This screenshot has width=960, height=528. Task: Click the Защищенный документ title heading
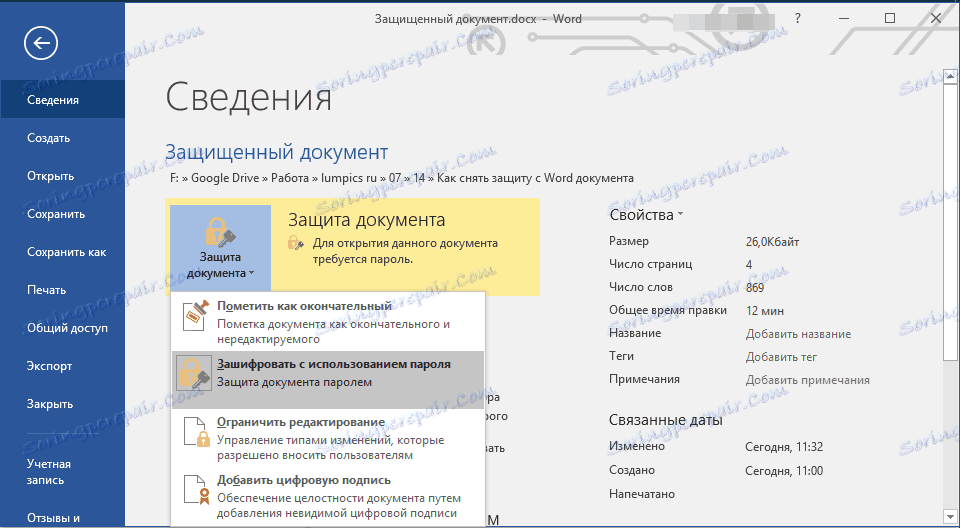(x=277, y=152)
